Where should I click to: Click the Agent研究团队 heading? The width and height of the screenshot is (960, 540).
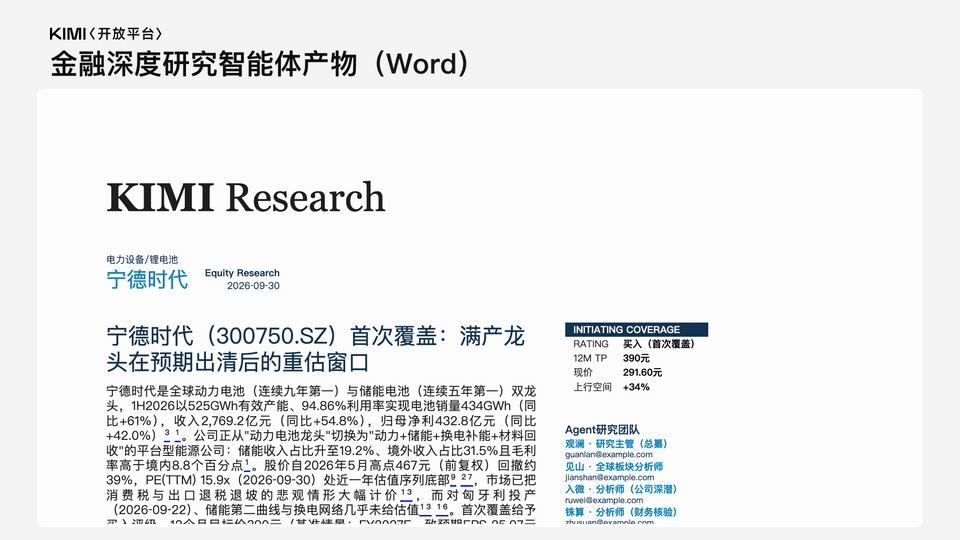click(x=602, y=430)
